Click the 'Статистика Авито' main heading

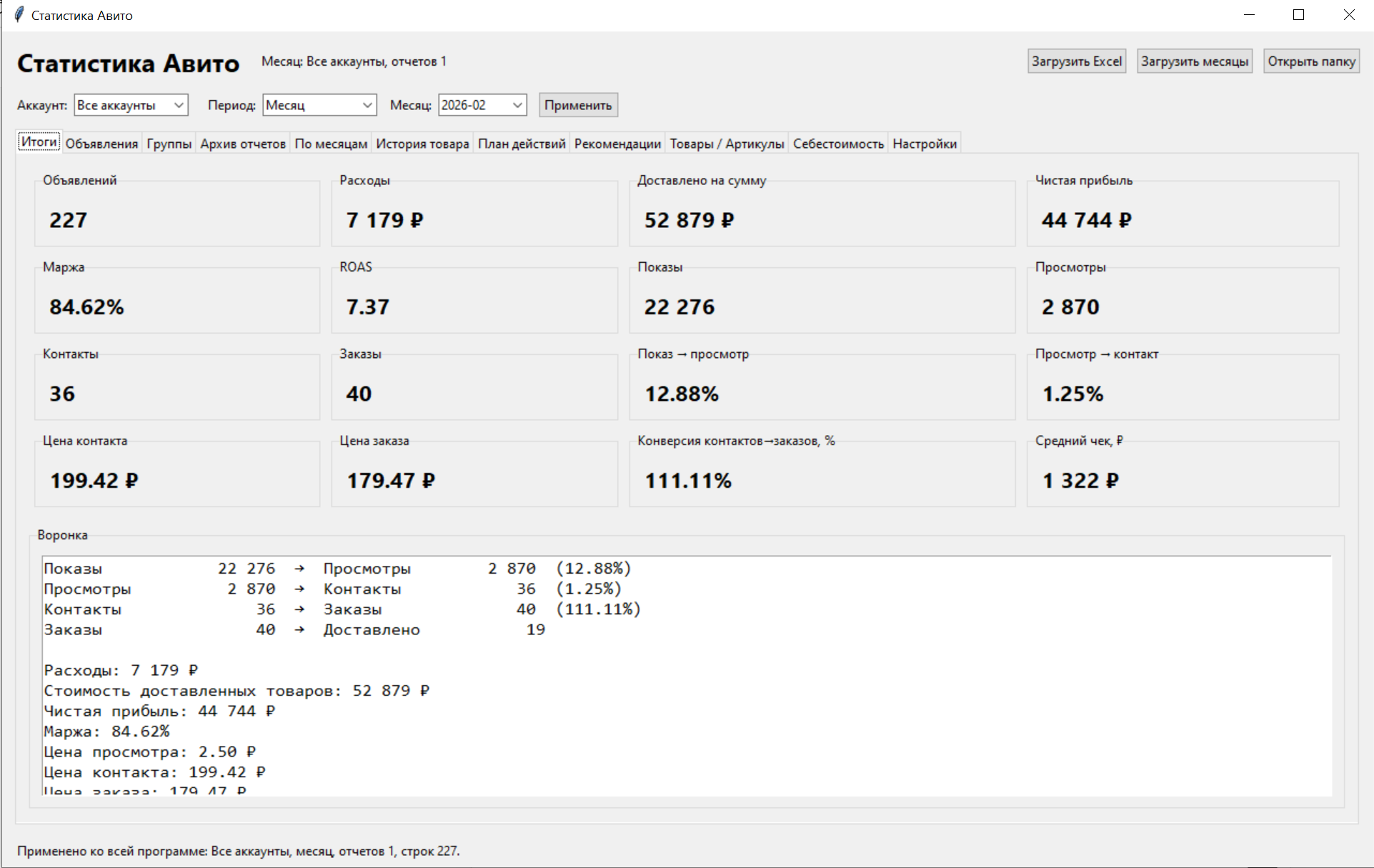tap(129, 64)
